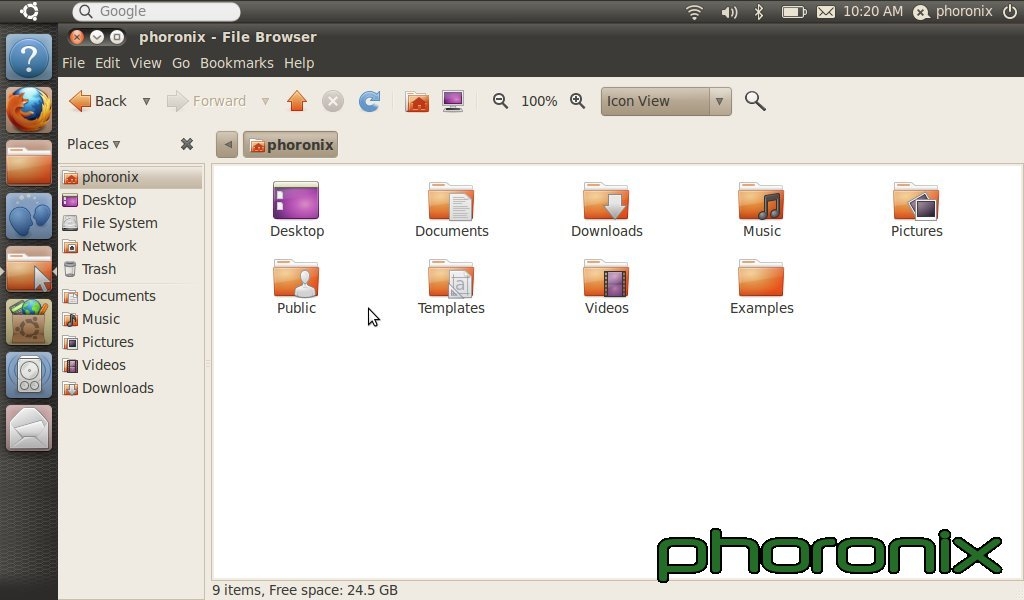The height and width of the screenshot is (600, 1024).
Task: Open the View menu
Action: 146,63
